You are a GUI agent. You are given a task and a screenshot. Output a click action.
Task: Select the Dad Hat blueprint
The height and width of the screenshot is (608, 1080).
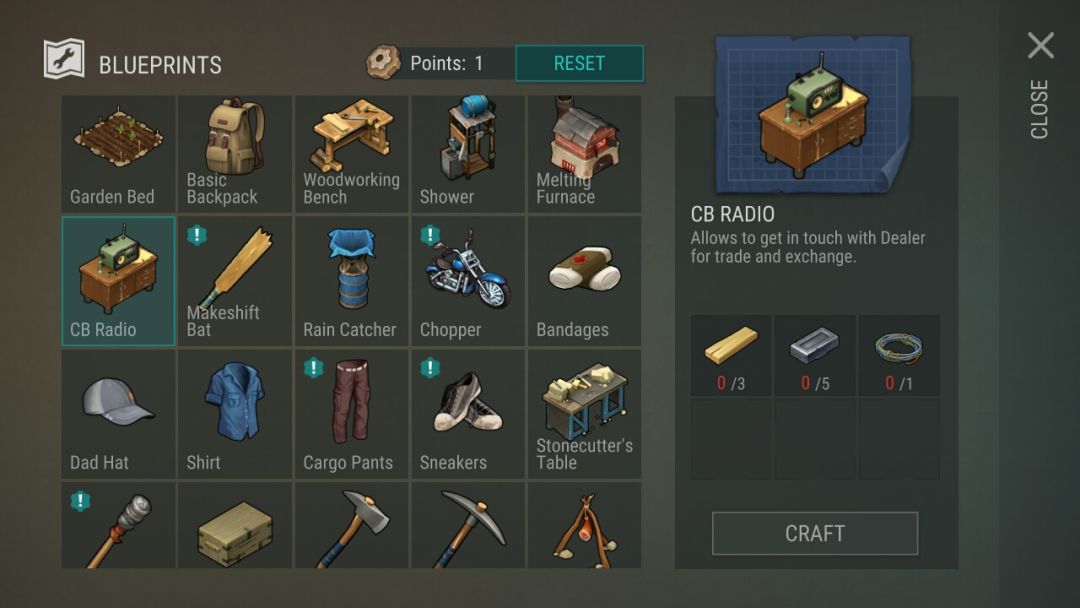[x=118, y=414]
